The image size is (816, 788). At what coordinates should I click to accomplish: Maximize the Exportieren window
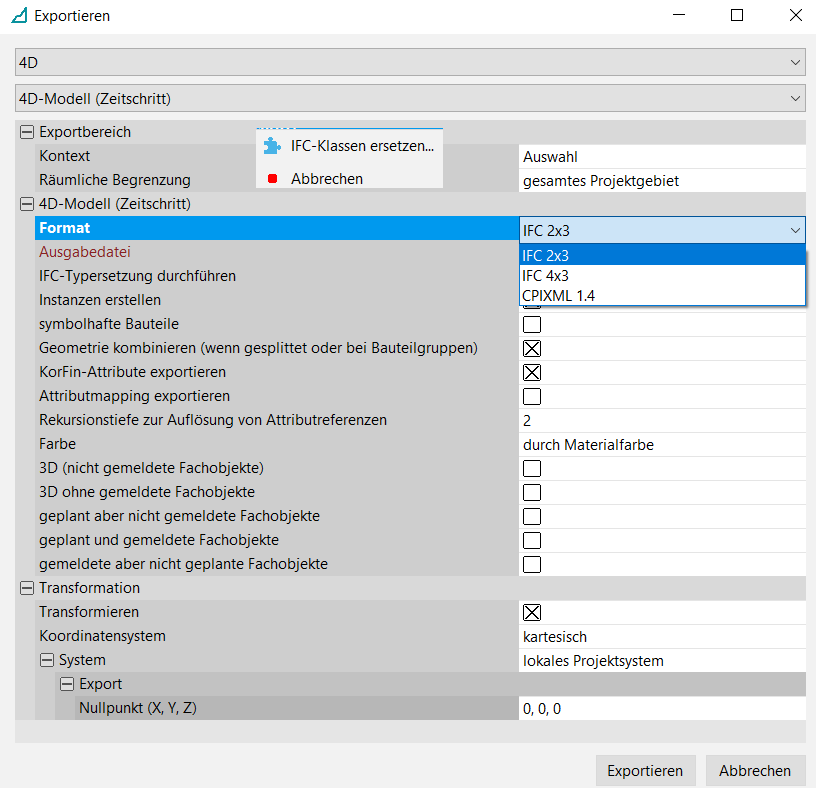[737, 16]
